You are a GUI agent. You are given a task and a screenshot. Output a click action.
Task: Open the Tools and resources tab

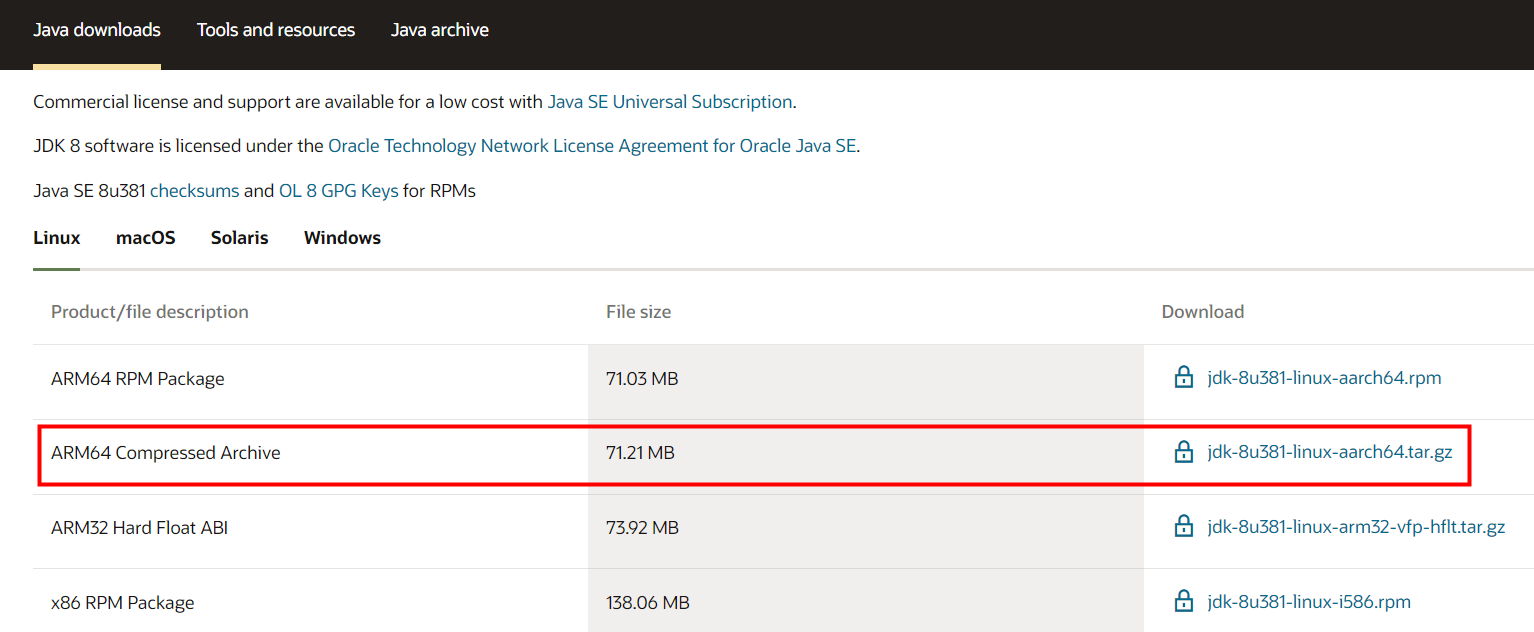[x=276, y=30]
